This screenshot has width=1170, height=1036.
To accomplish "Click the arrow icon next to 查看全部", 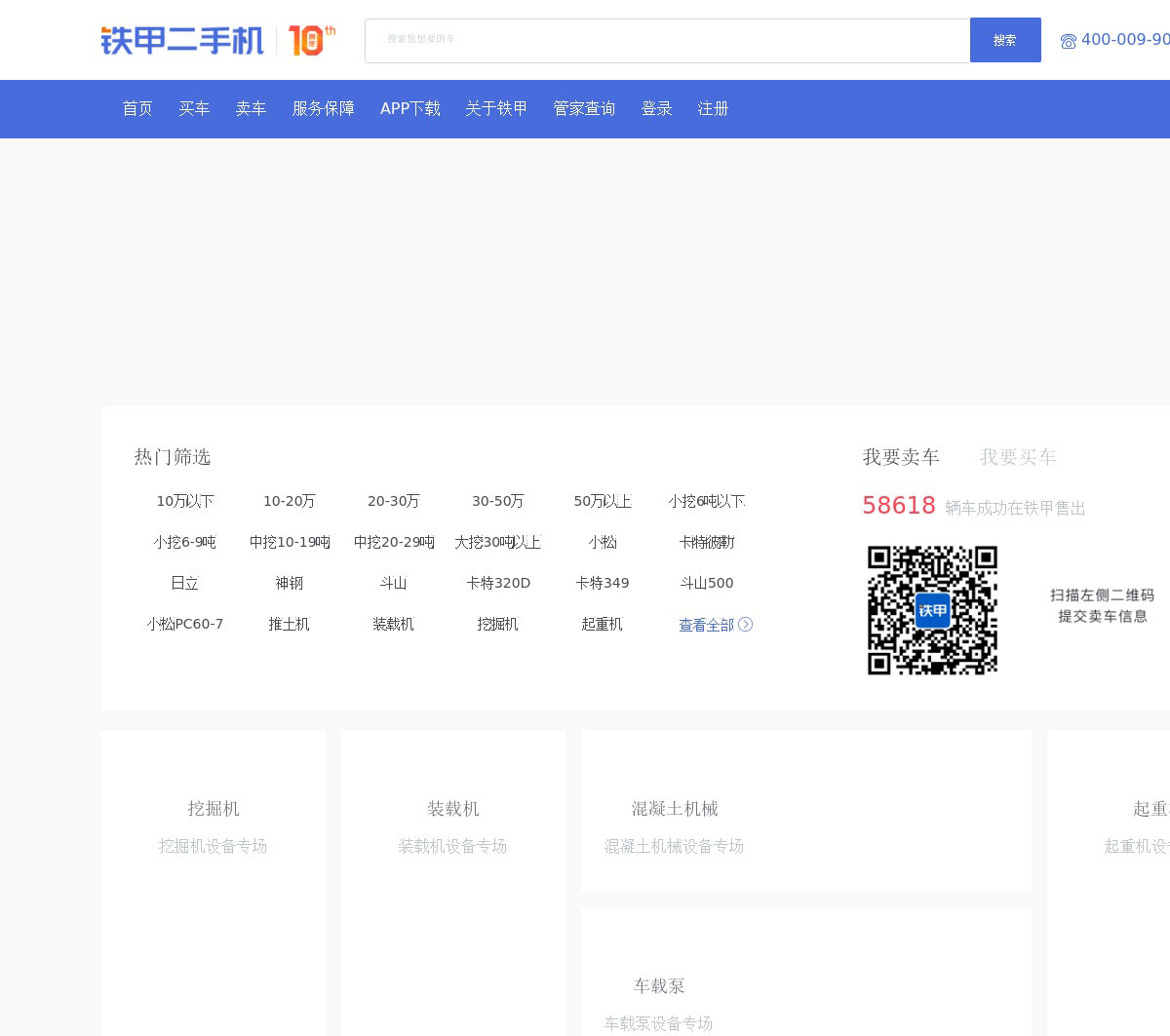I will (x=746, y=625).
